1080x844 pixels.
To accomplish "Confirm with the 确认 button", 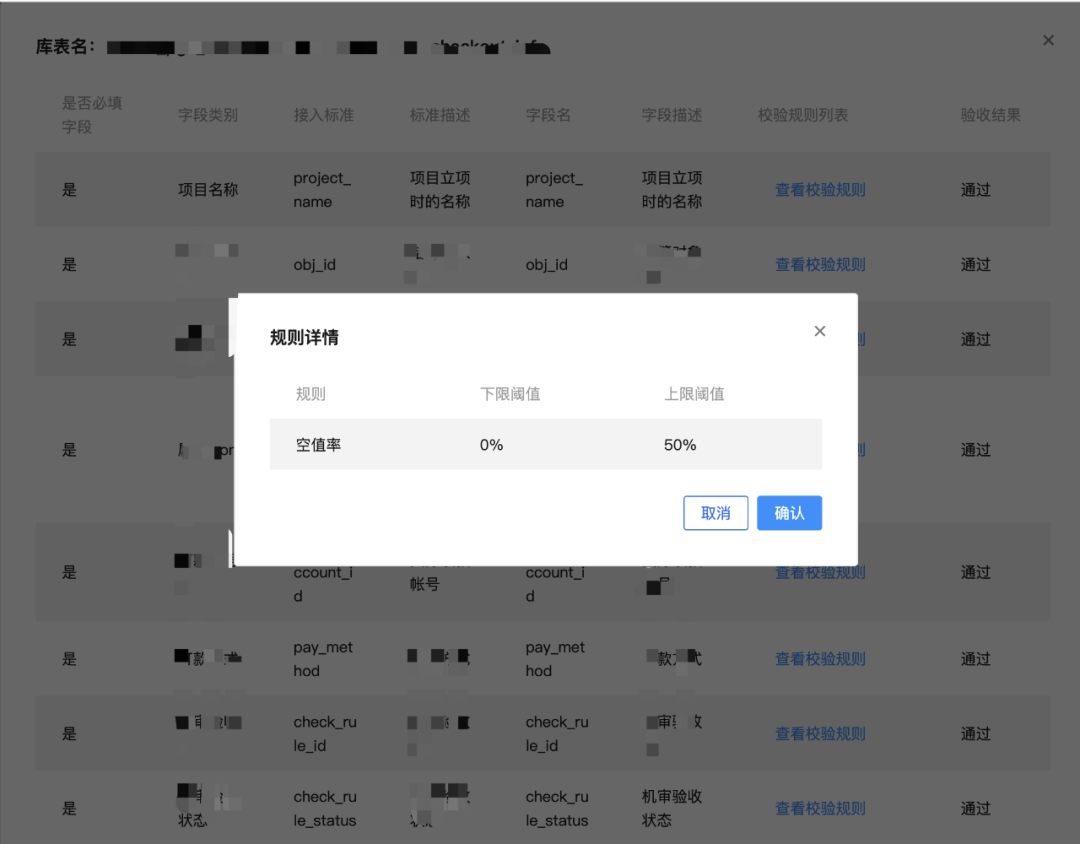I will 789,513.
